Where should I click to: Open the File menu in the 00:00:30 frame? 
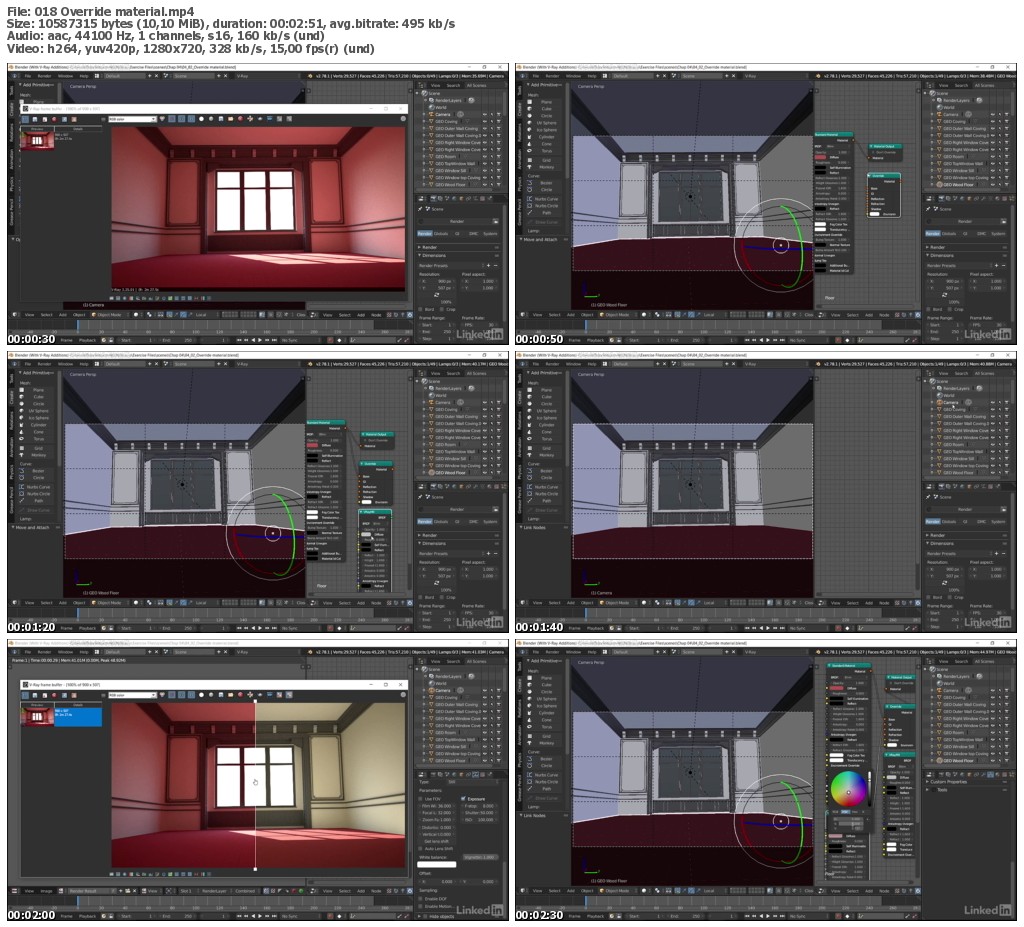point(27,76)
